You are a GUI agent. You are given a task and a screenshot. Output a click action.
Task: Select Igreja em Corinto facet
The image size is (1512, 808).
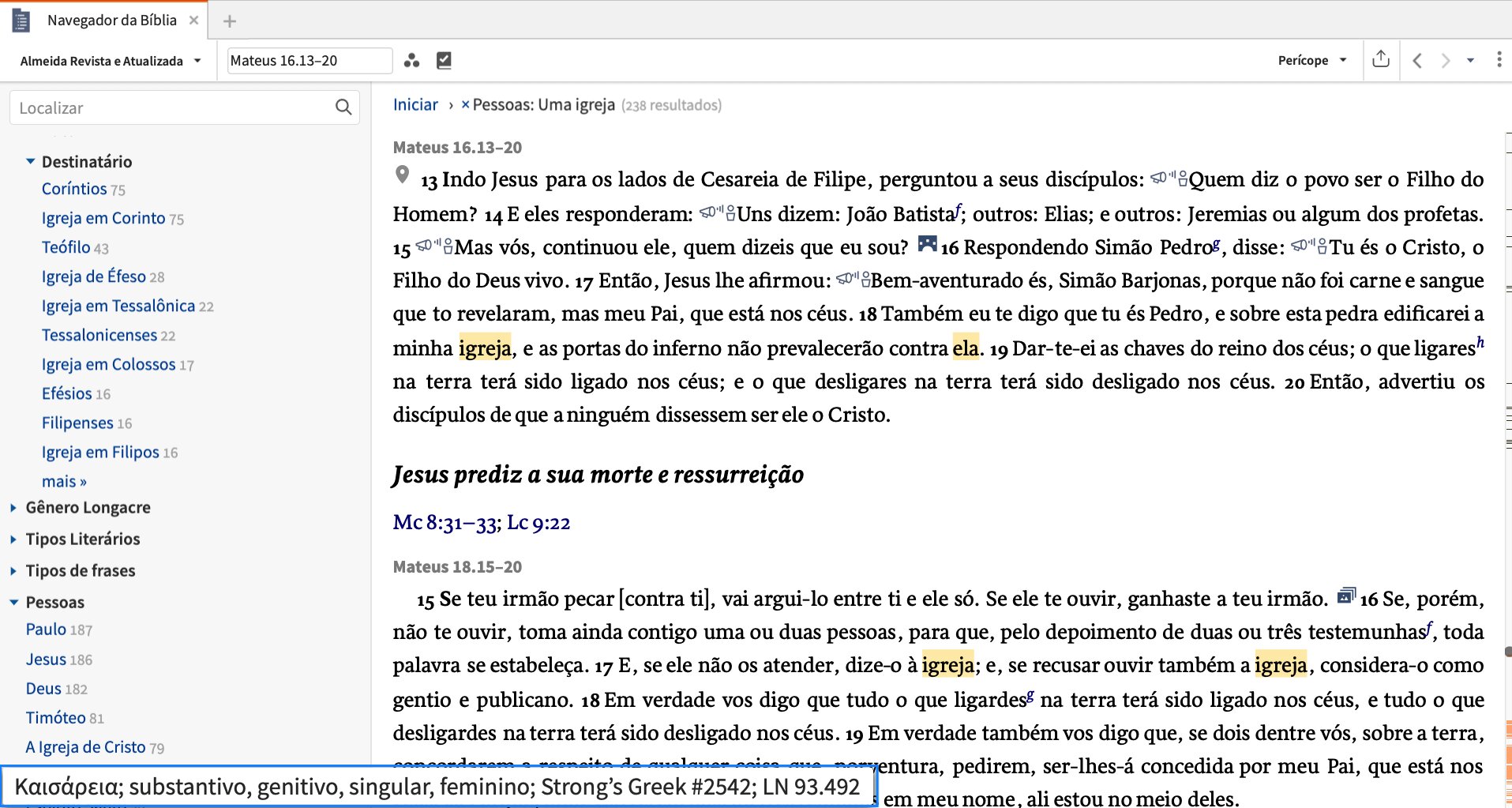(x=103, y=218)
